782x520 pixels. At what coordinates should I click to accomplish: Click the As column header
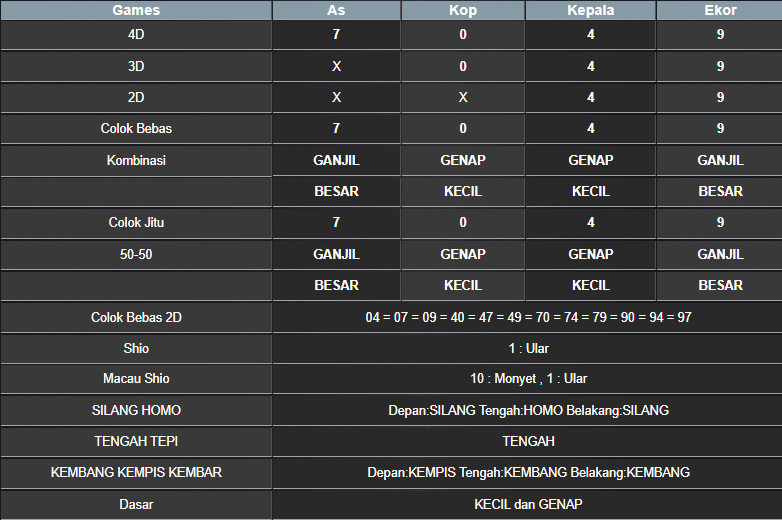tap(337, 10)
